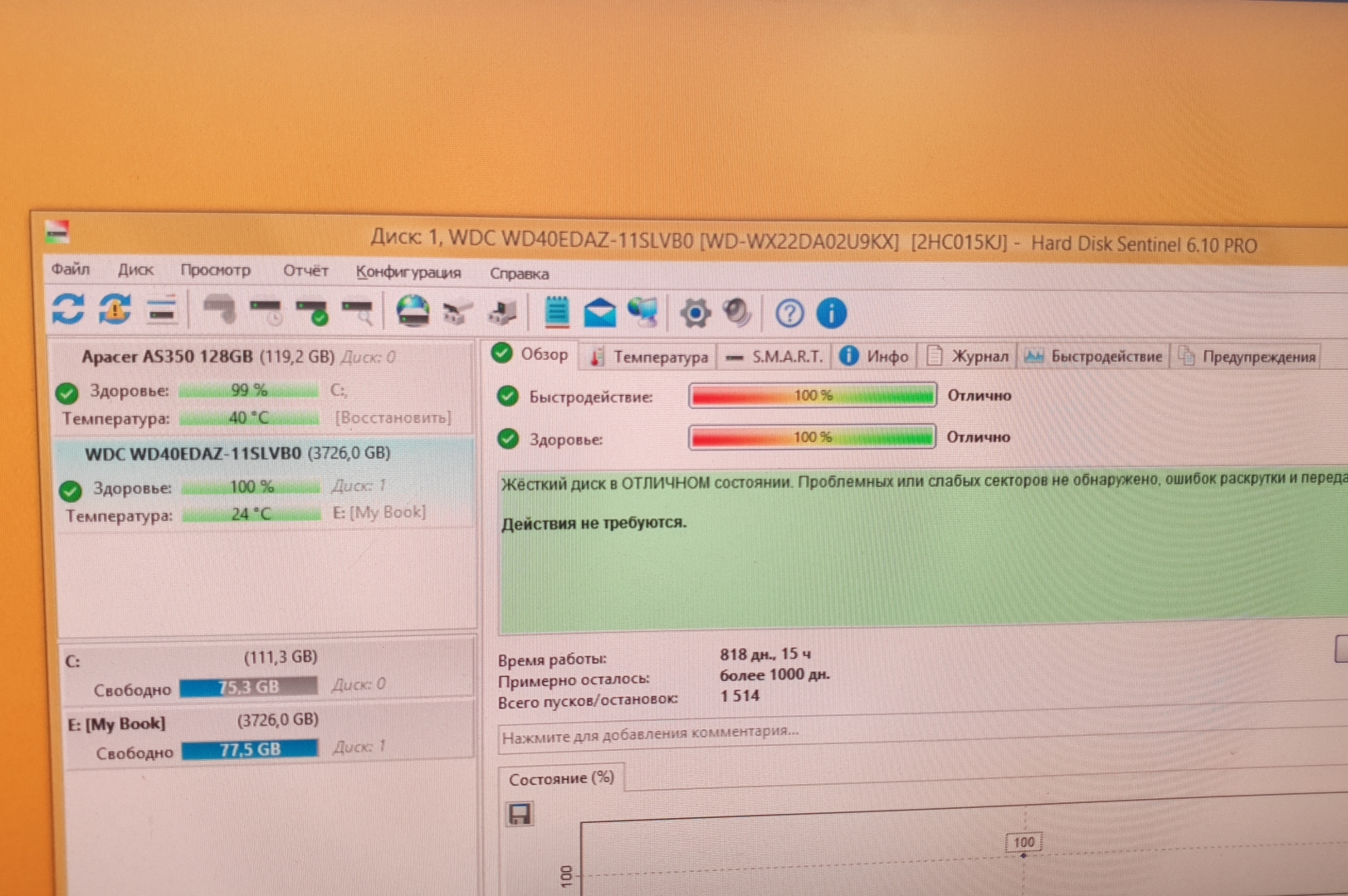This screenshot has height=896, width=1348.
Task: Switch to the Инфо tab
Action: pyautogui.click(x=874, y=357)
